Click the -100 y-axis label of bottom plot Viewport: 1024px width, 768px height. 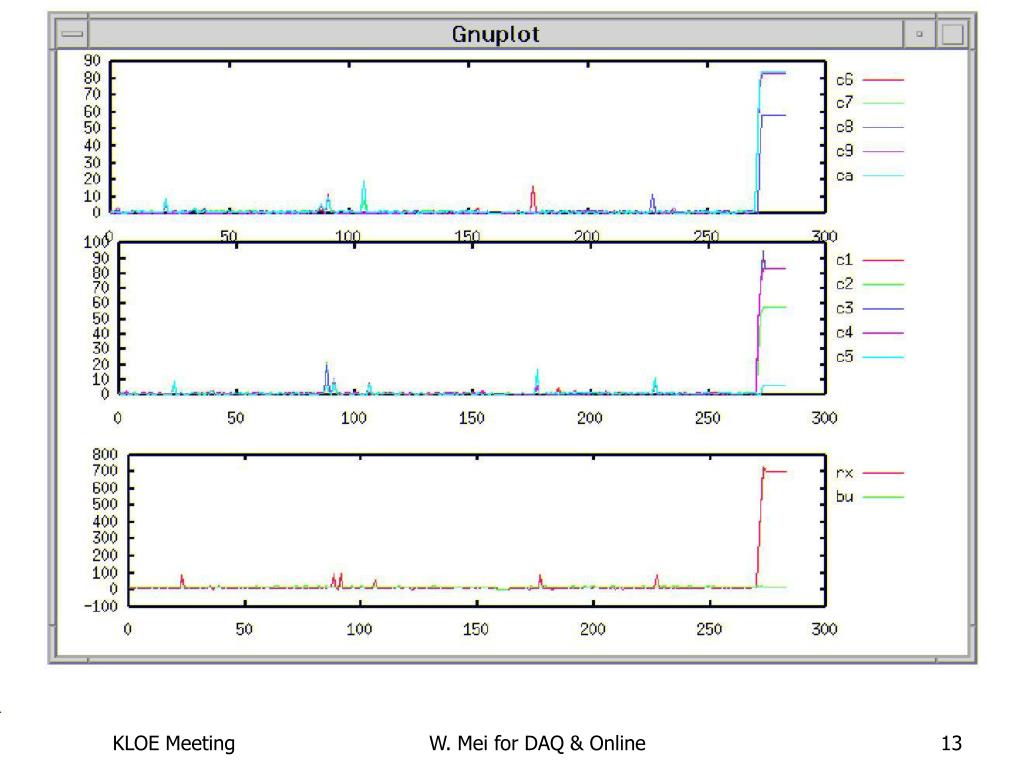tap(101, 606)
